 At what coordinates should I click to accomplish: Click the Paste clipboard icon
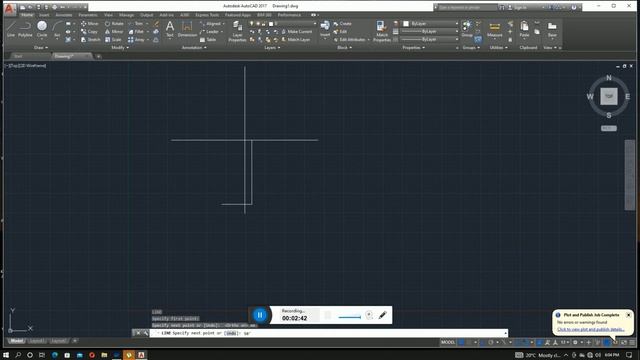[524, 29]
